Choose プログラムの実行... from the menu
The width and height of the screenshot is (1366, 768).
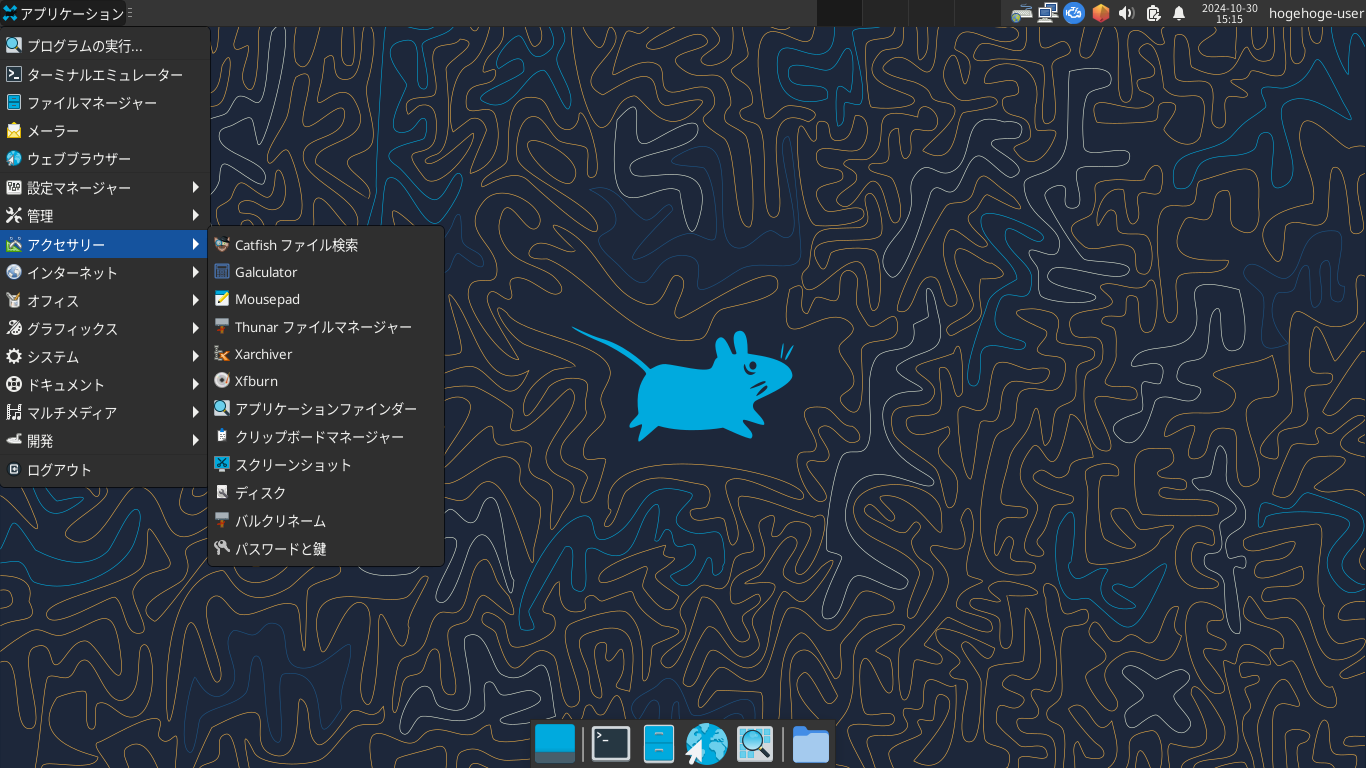(105, 45)
